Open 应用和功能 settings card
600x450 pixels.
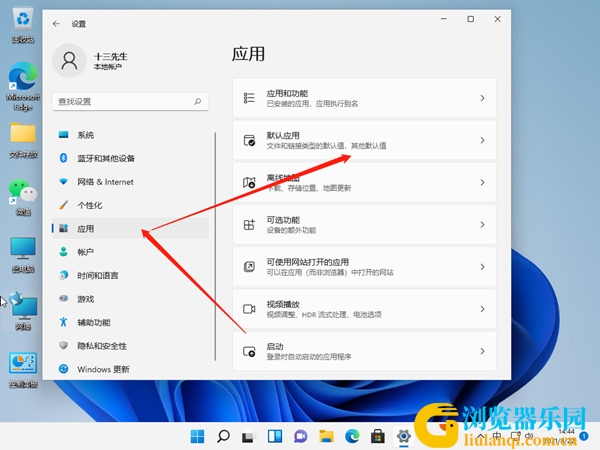[364, 98]
